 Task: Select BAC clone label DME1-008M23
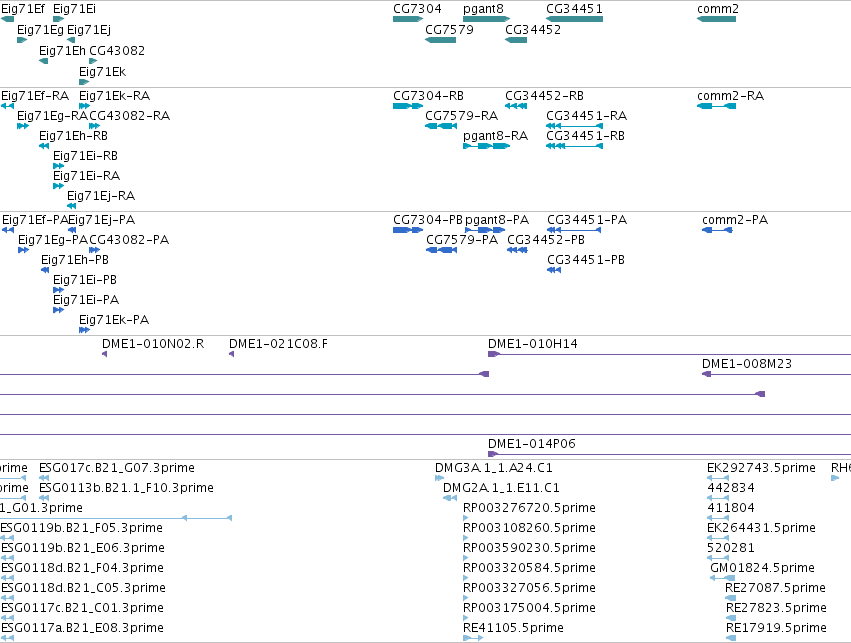pos(747,364)
